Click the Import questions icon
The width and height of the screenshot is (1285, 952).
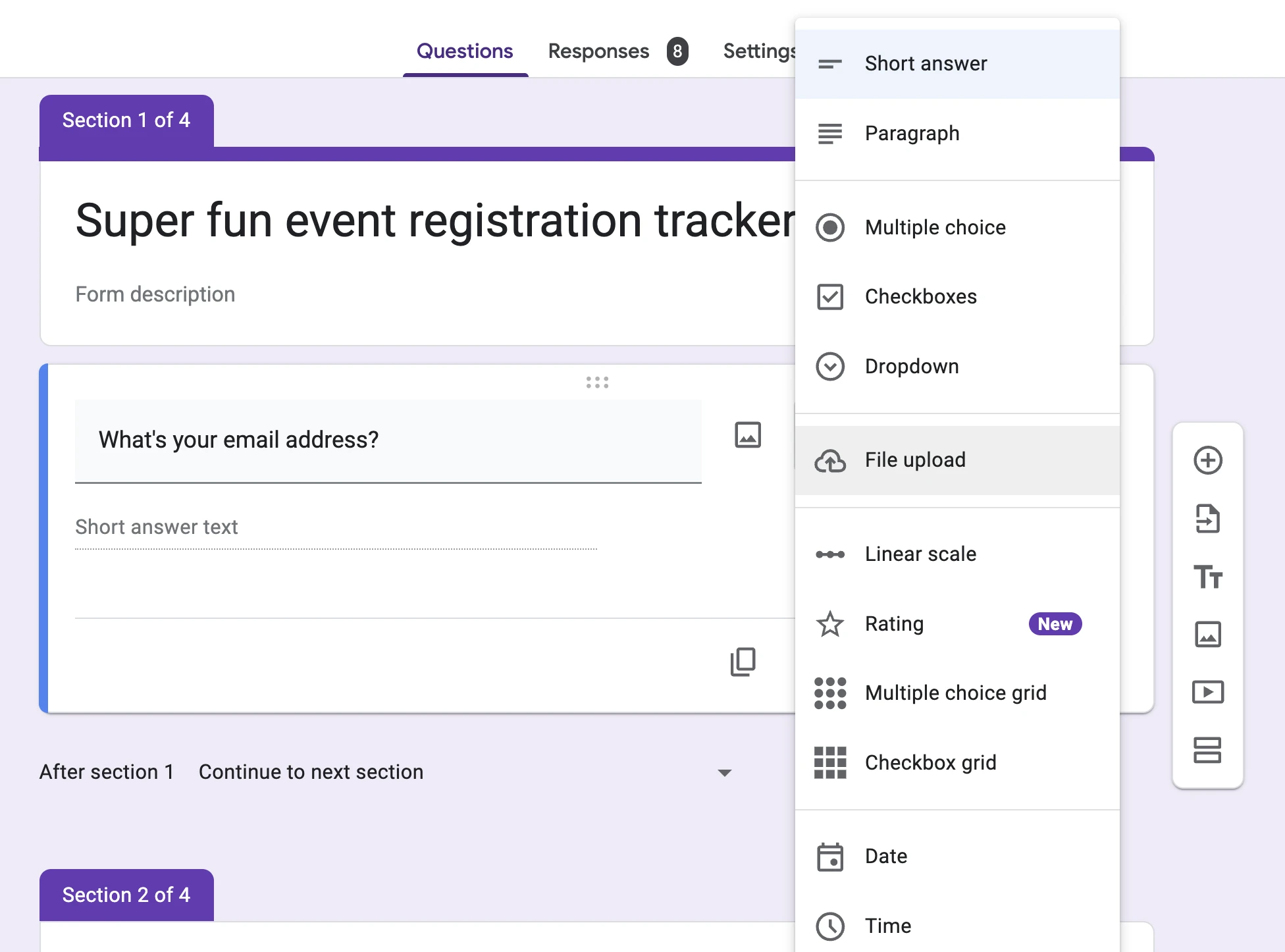pos(1207,518)
